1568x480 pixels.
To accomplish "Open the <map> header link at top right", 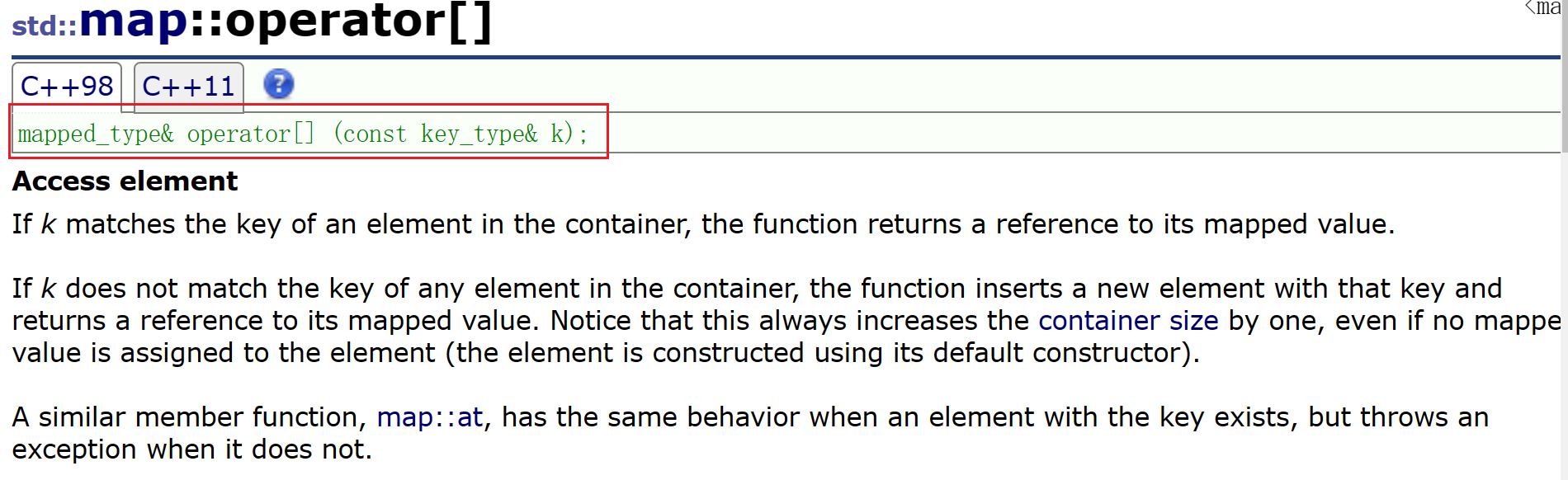I will [1543, 8].
